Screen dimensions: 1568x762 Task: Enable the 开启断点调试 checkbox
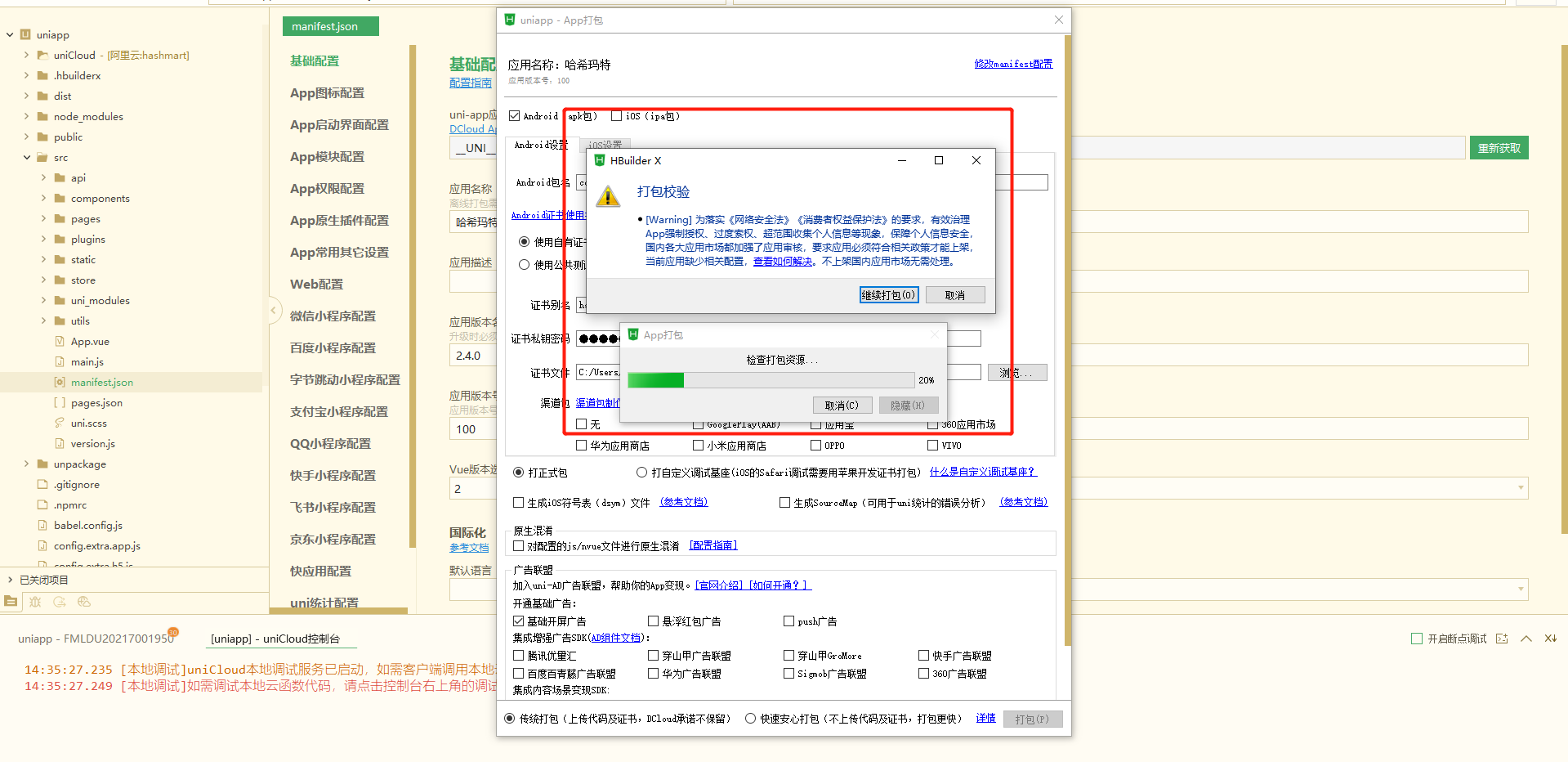[x=1417, y=639]
